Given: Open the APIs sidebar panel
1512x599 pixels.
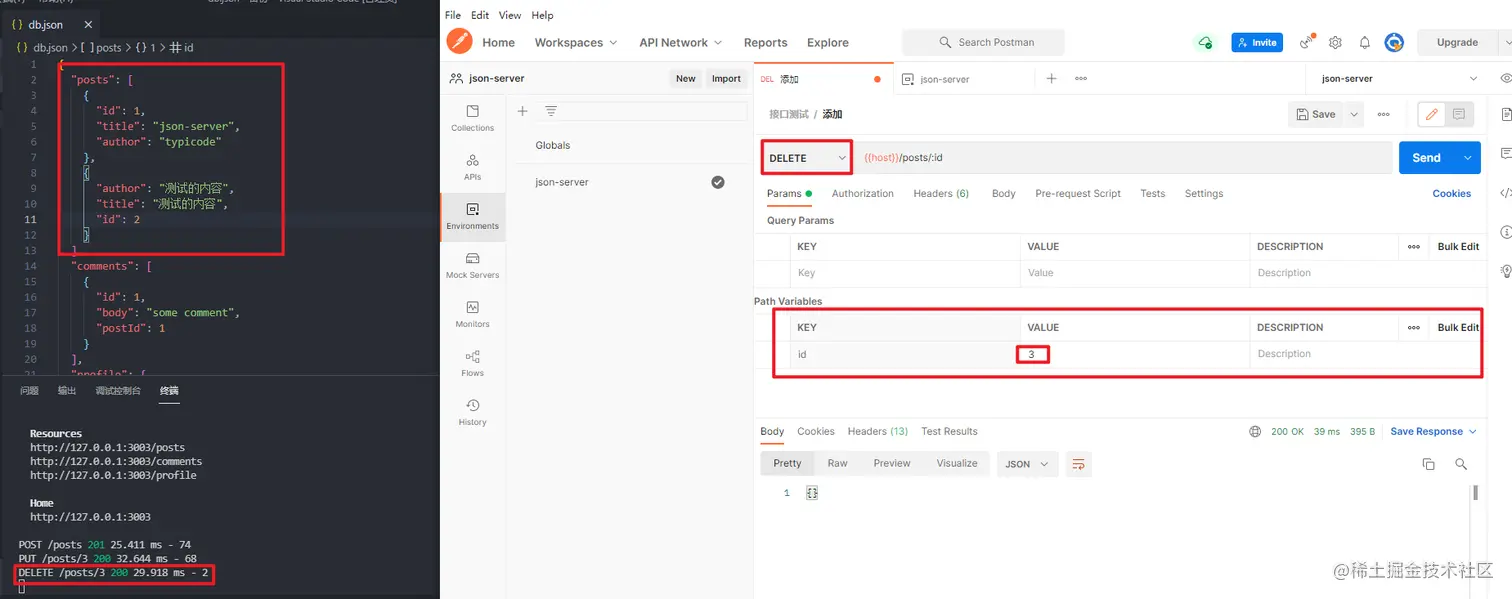Looking at the screenshot, I should tap(472, 166).
